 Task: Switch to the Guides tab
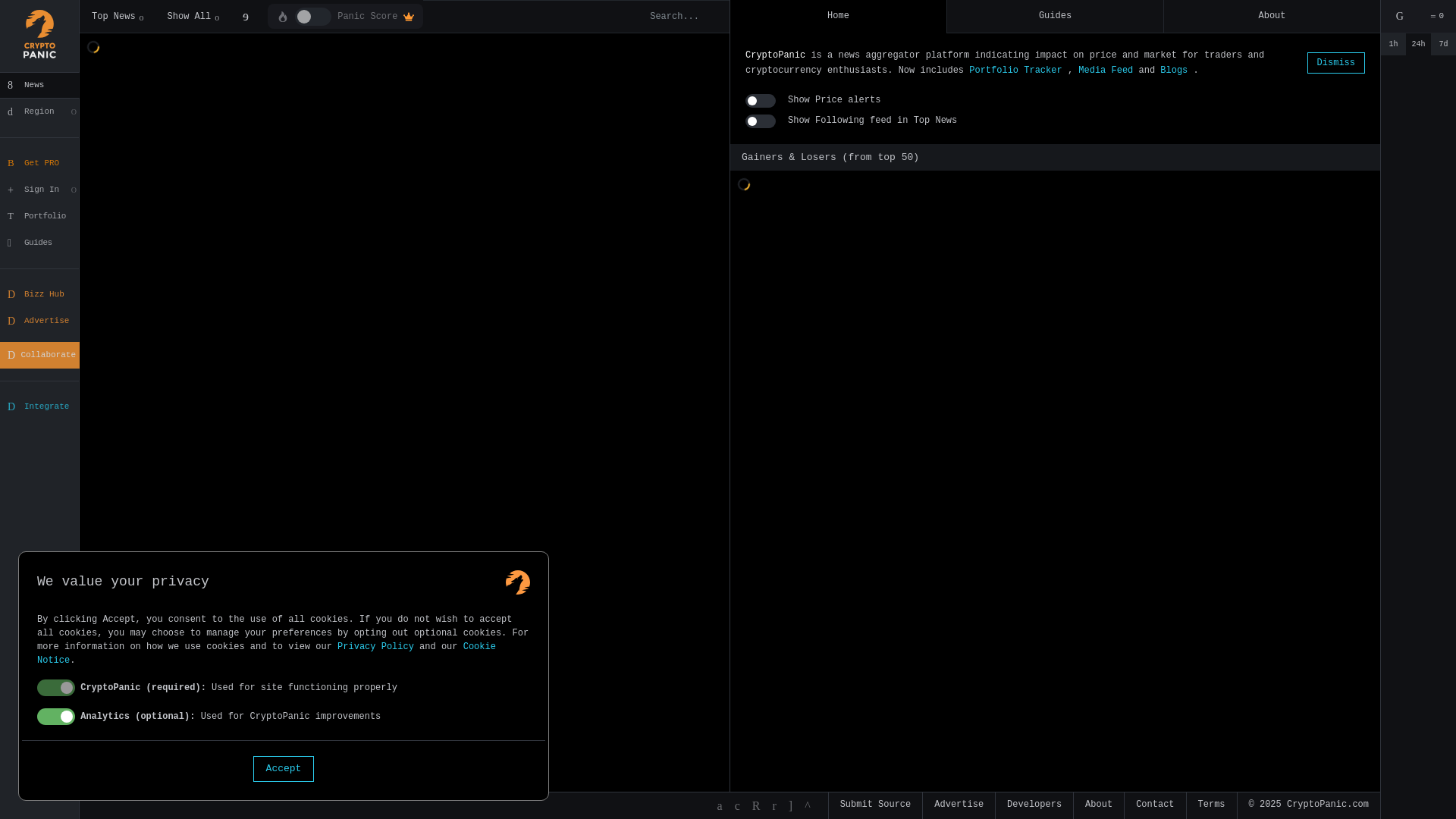pyautogui.click(x=1055, y=17)
